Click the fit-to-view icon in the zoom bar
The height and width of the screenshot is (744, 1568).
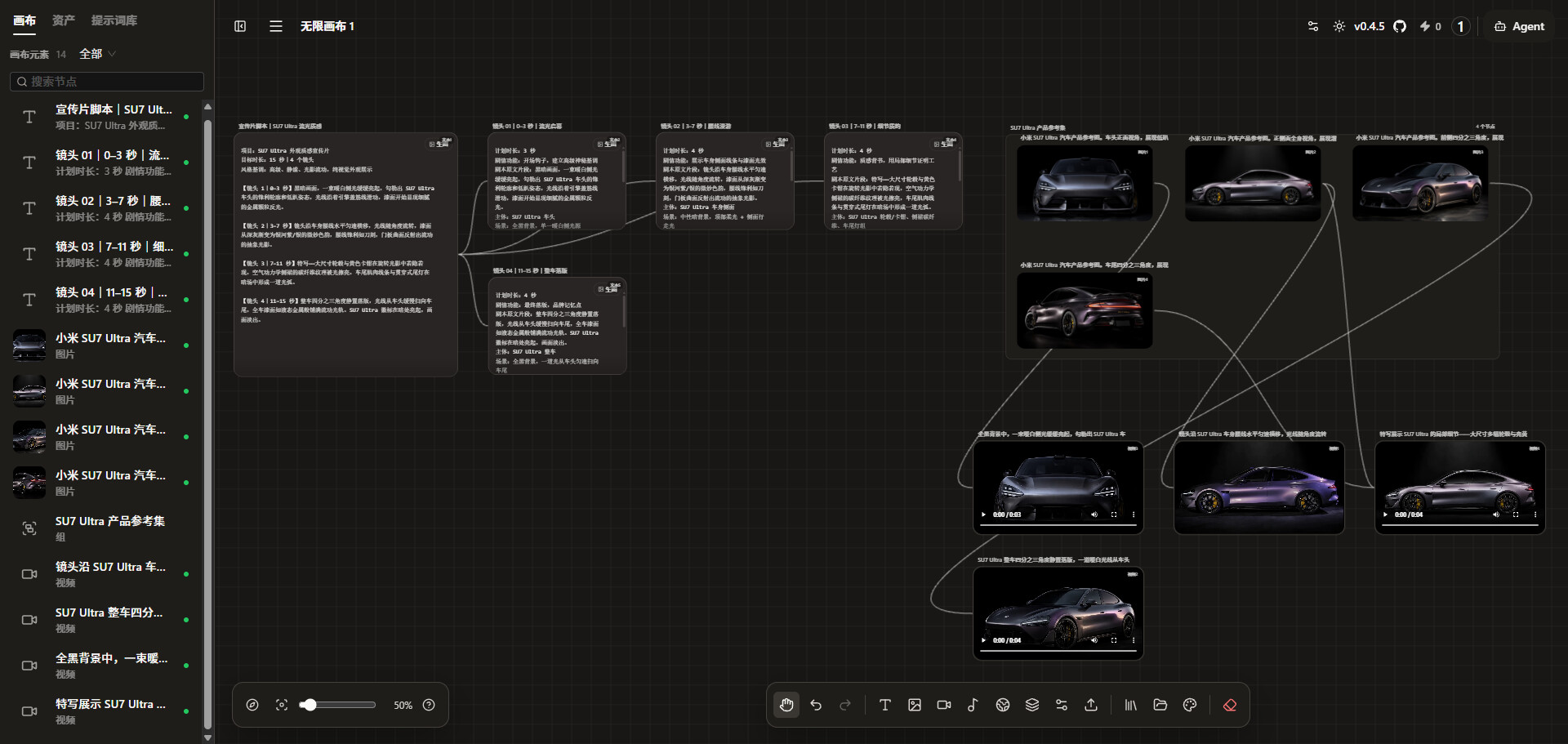click(282, 705)
